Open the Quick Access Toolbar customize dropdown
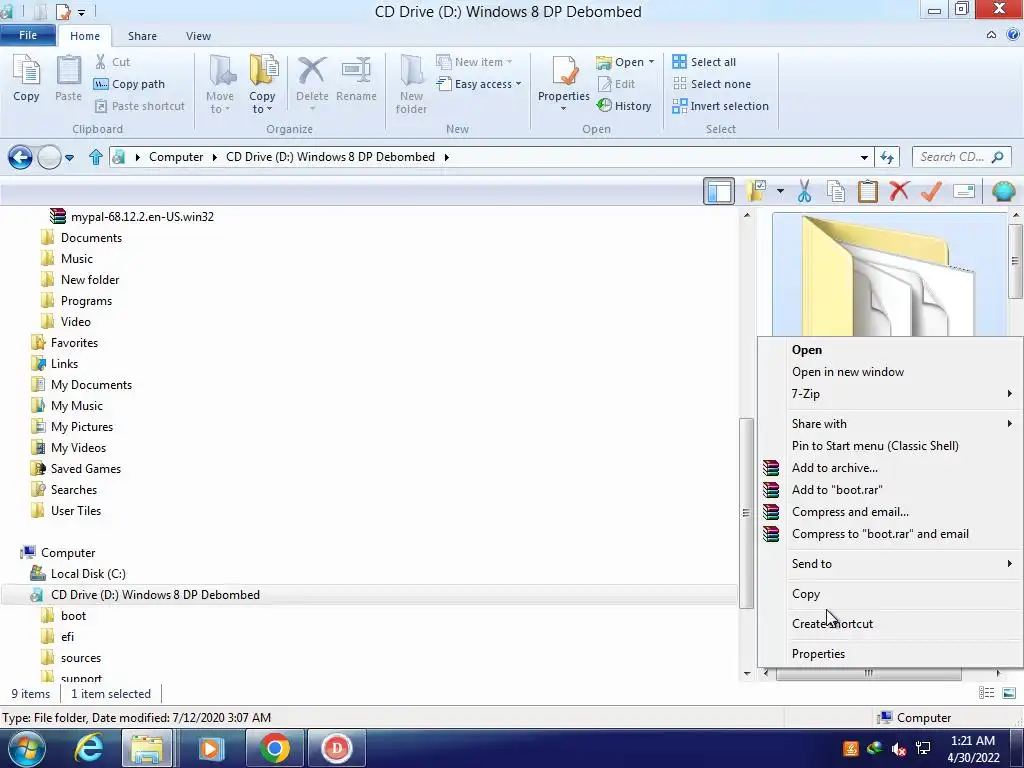 pos(81,12)
